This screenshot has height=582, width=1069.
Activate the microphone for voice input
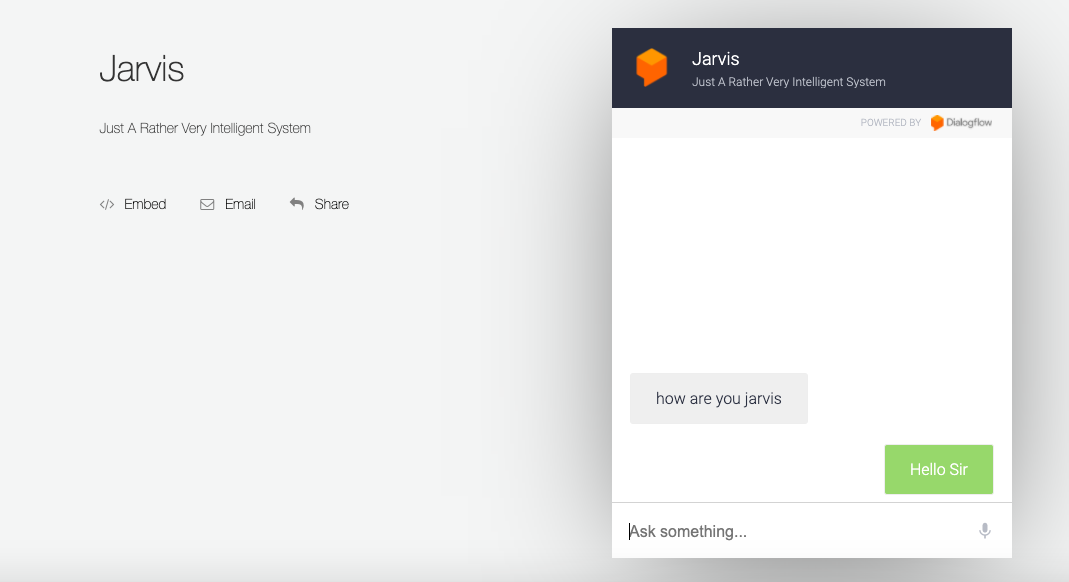point(985,531)
